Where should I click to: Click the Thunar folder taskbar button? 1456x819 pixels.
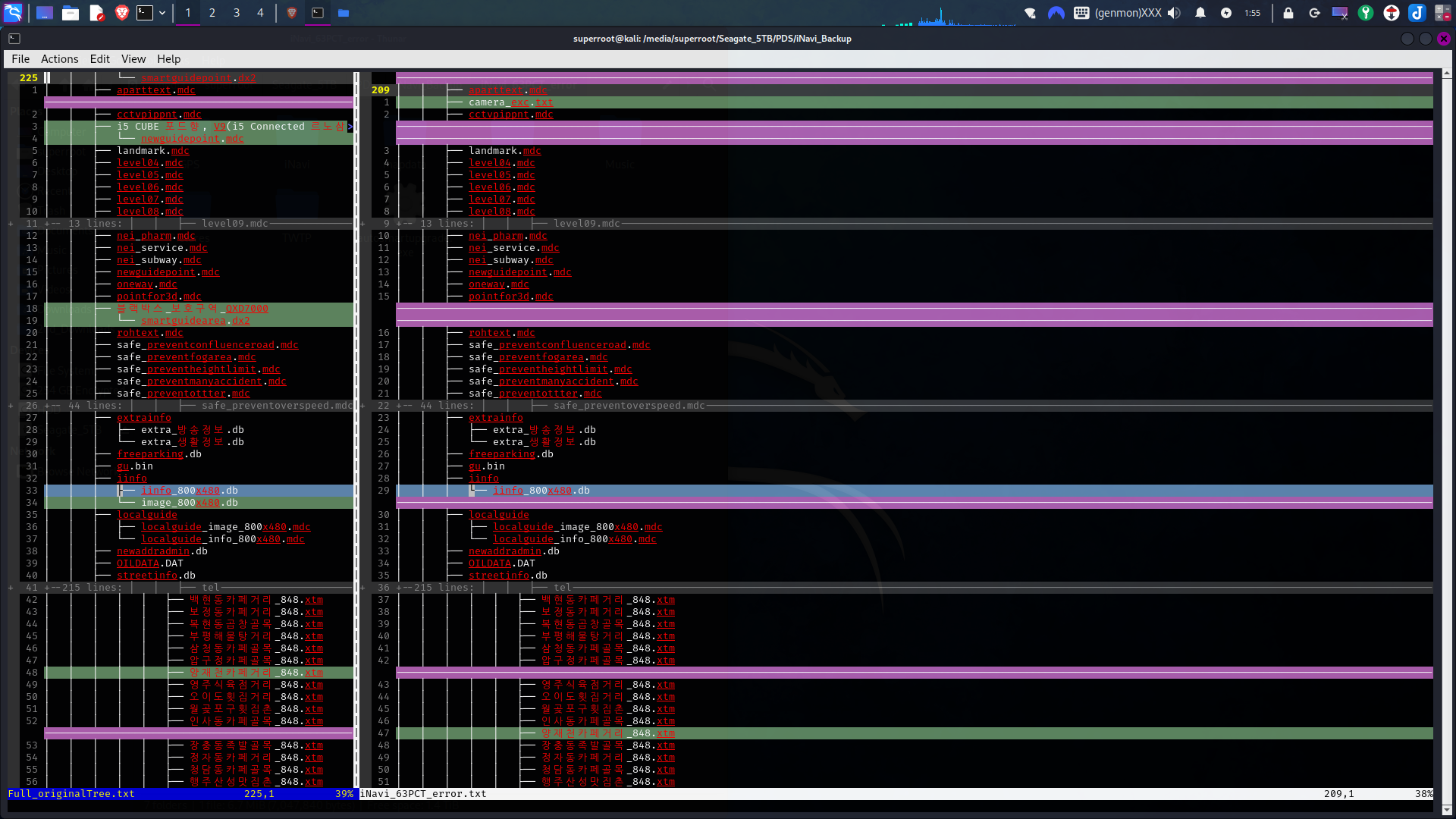pos(344,13)
